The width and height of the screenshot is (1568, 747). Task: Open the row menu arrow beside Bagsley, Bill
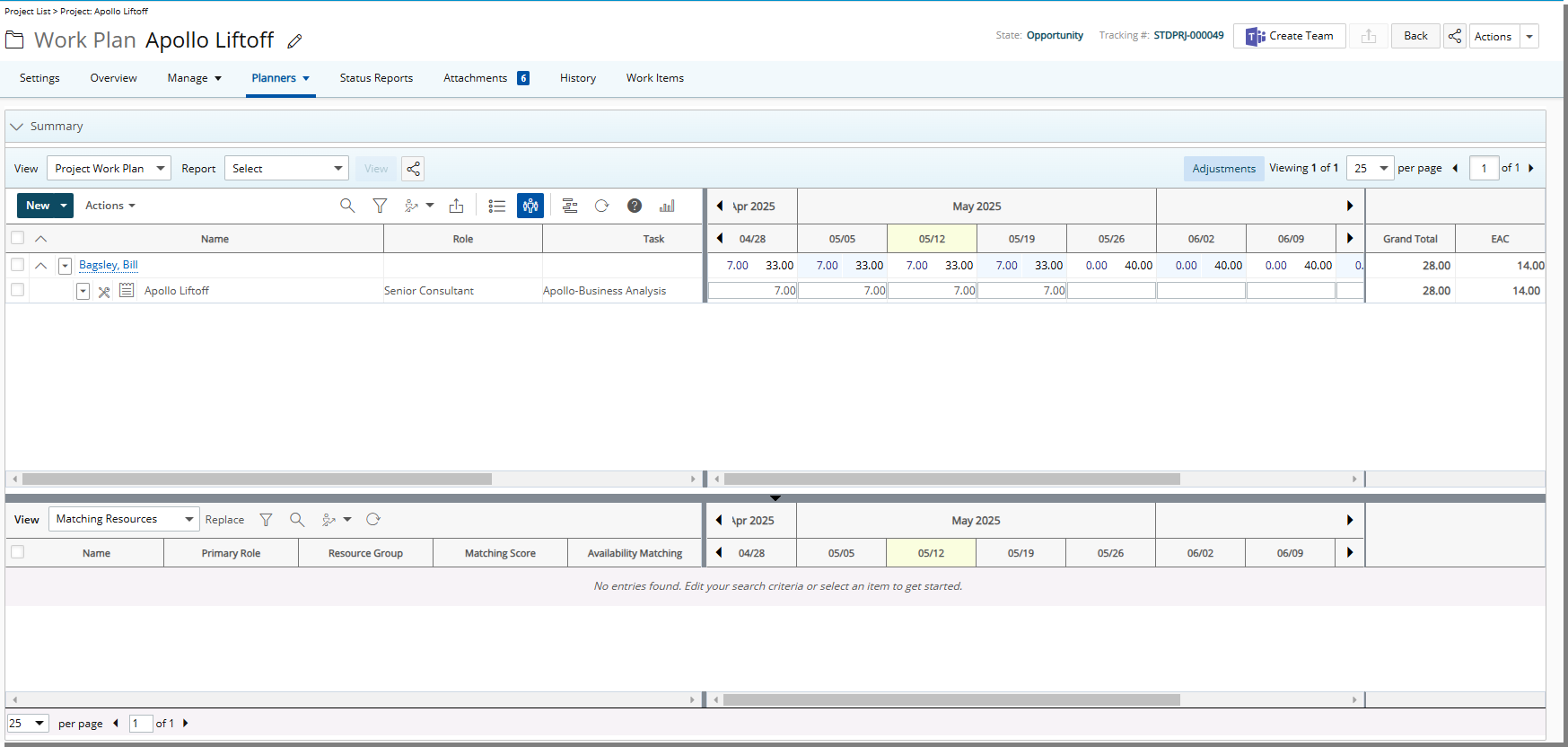[x=65, y=266]
